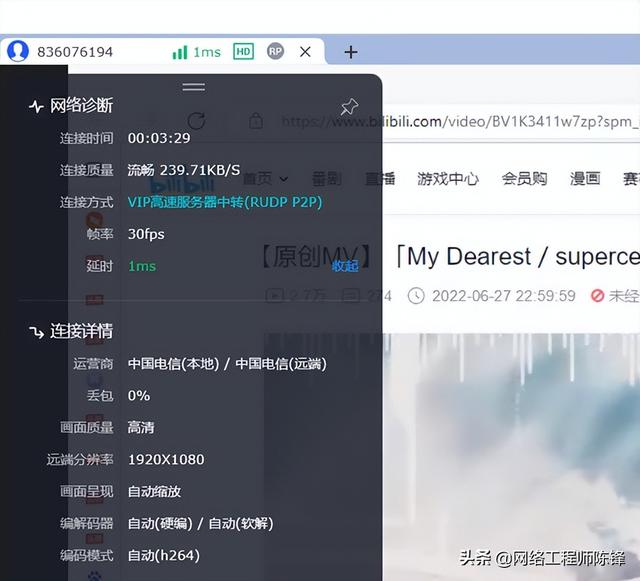Click the VIP高速服务器中转 connection link
The image size is (640, 581).
[x=225, y=202]
